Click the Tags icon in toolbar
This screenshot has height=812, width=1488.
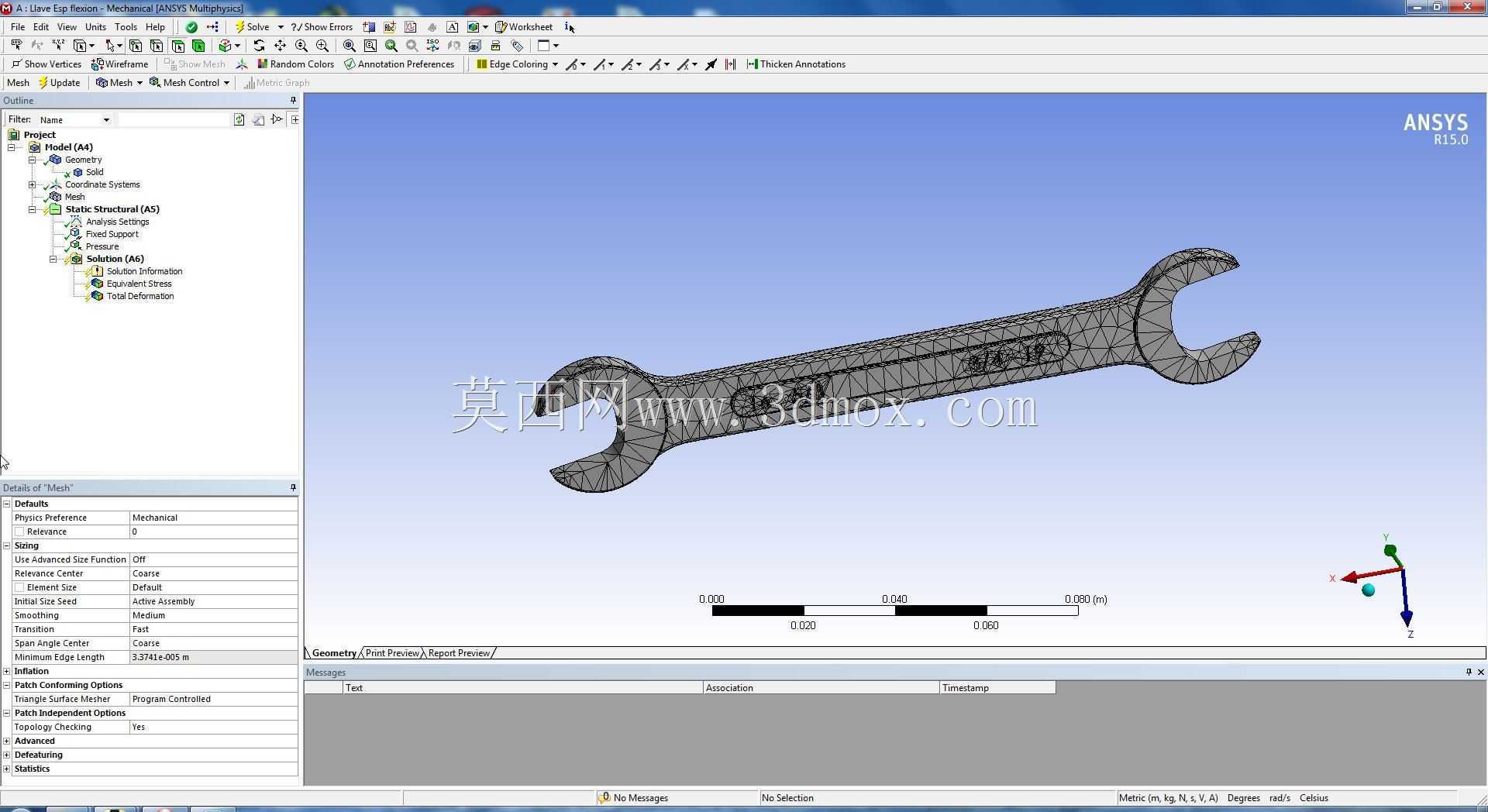click(517, 46)
